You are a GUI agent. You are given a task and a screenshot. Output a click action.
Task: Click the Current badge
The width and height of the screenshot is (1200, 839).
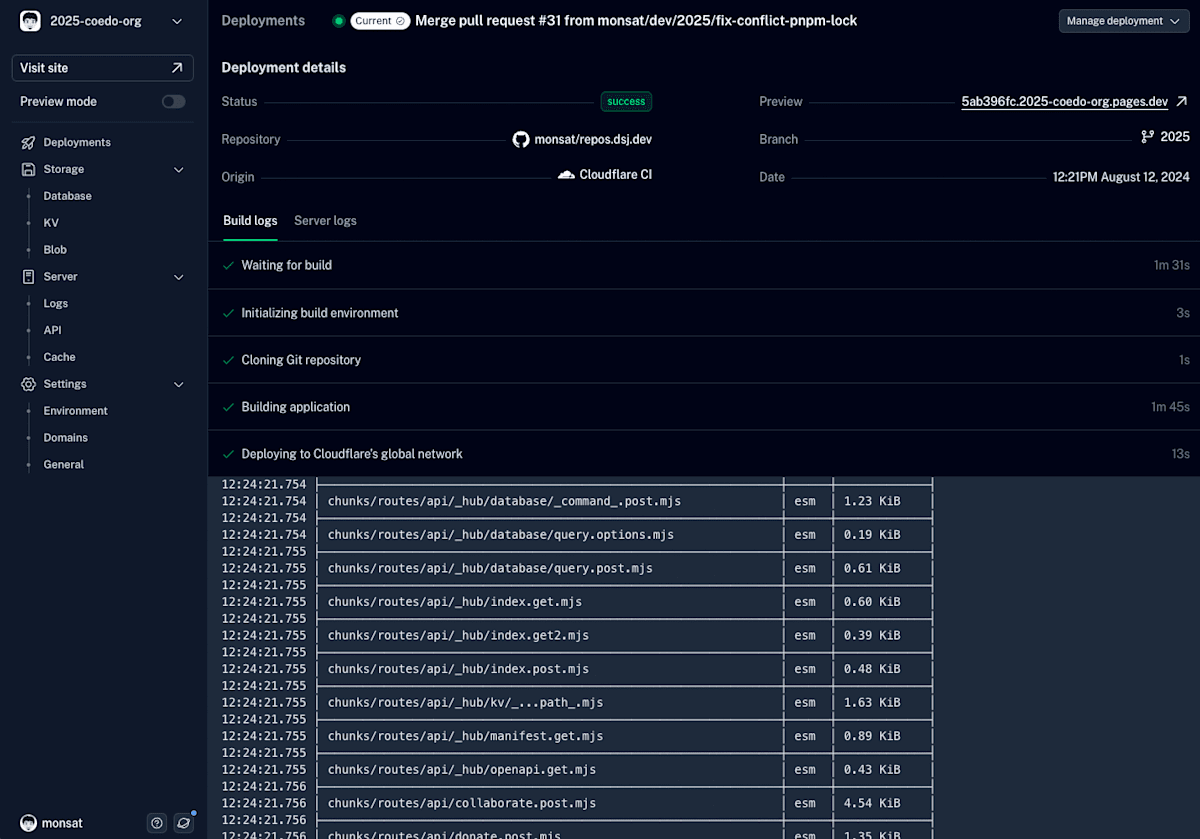(380, 21)
